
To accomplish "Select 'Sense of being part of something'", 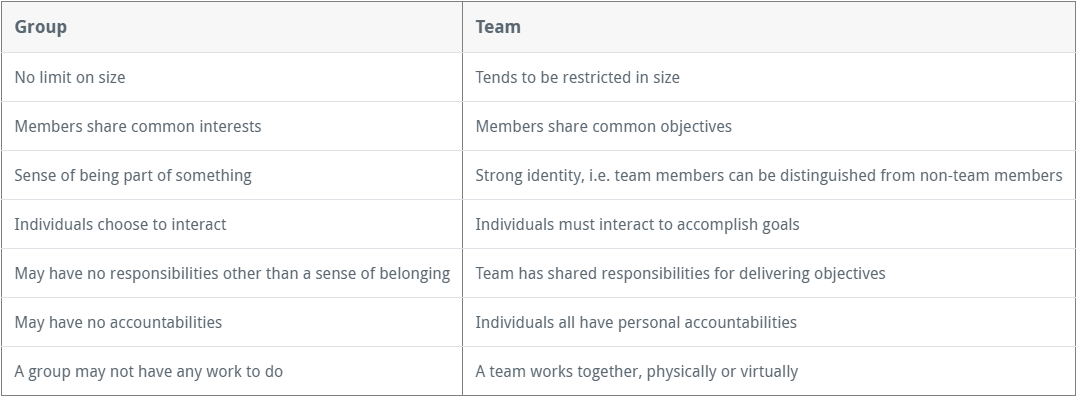I will click(231, 175).
